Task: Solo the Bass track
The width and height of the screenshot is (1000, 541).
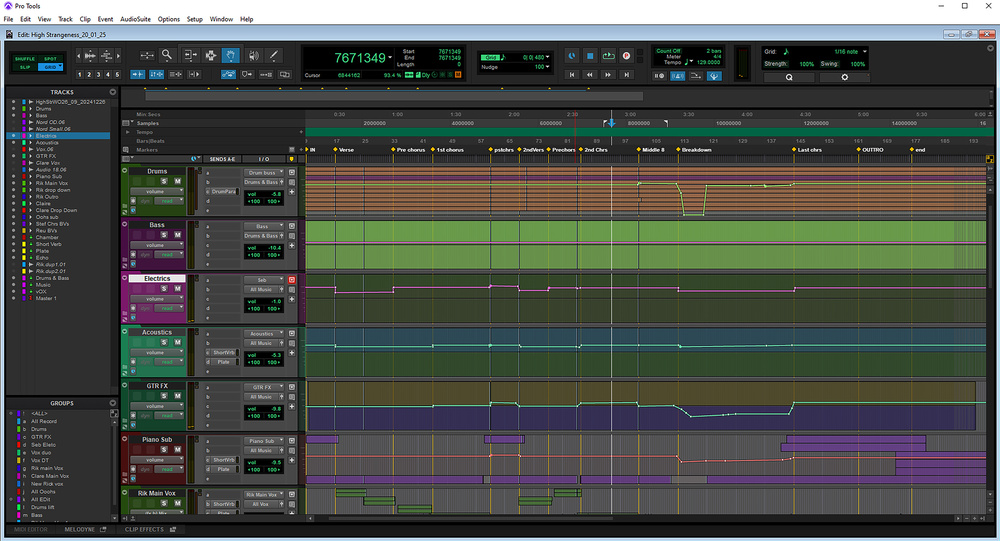Action: click(x=164, y=235)
